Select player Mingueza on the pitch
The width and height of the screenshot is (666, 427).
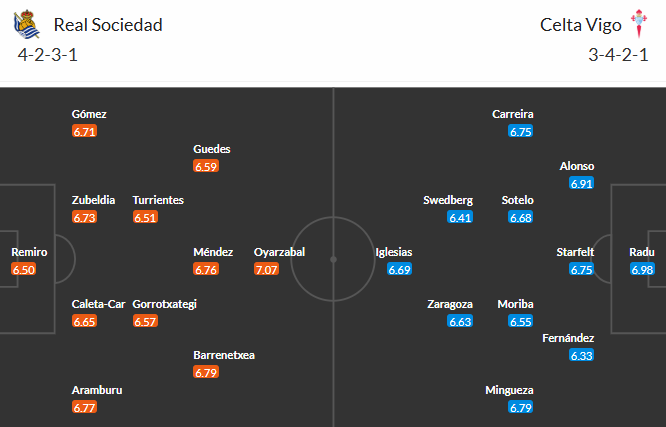[509, 390]
